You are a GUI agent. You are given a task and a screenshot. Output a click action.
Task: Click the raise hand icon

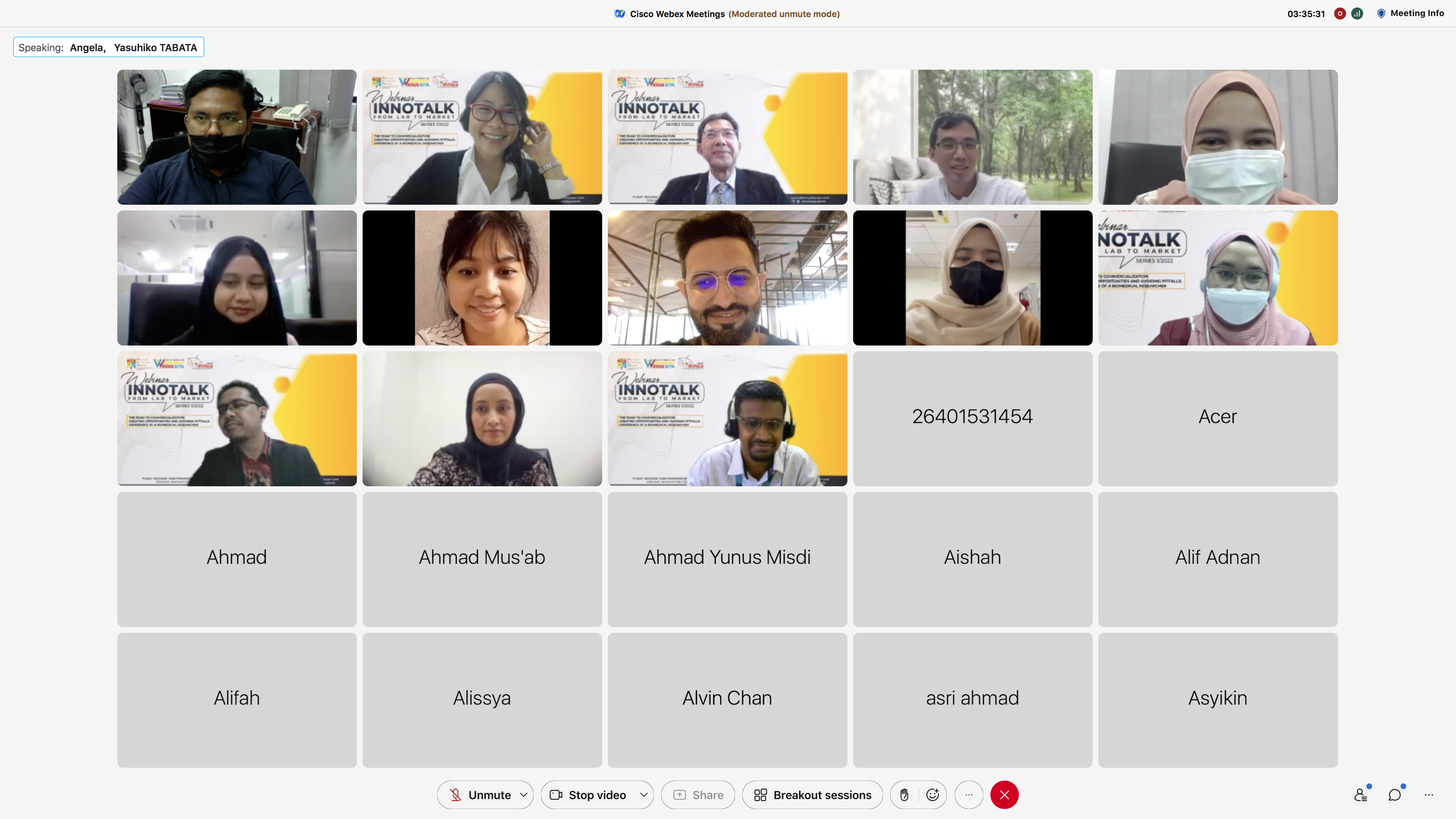click(x=904, y=795)
